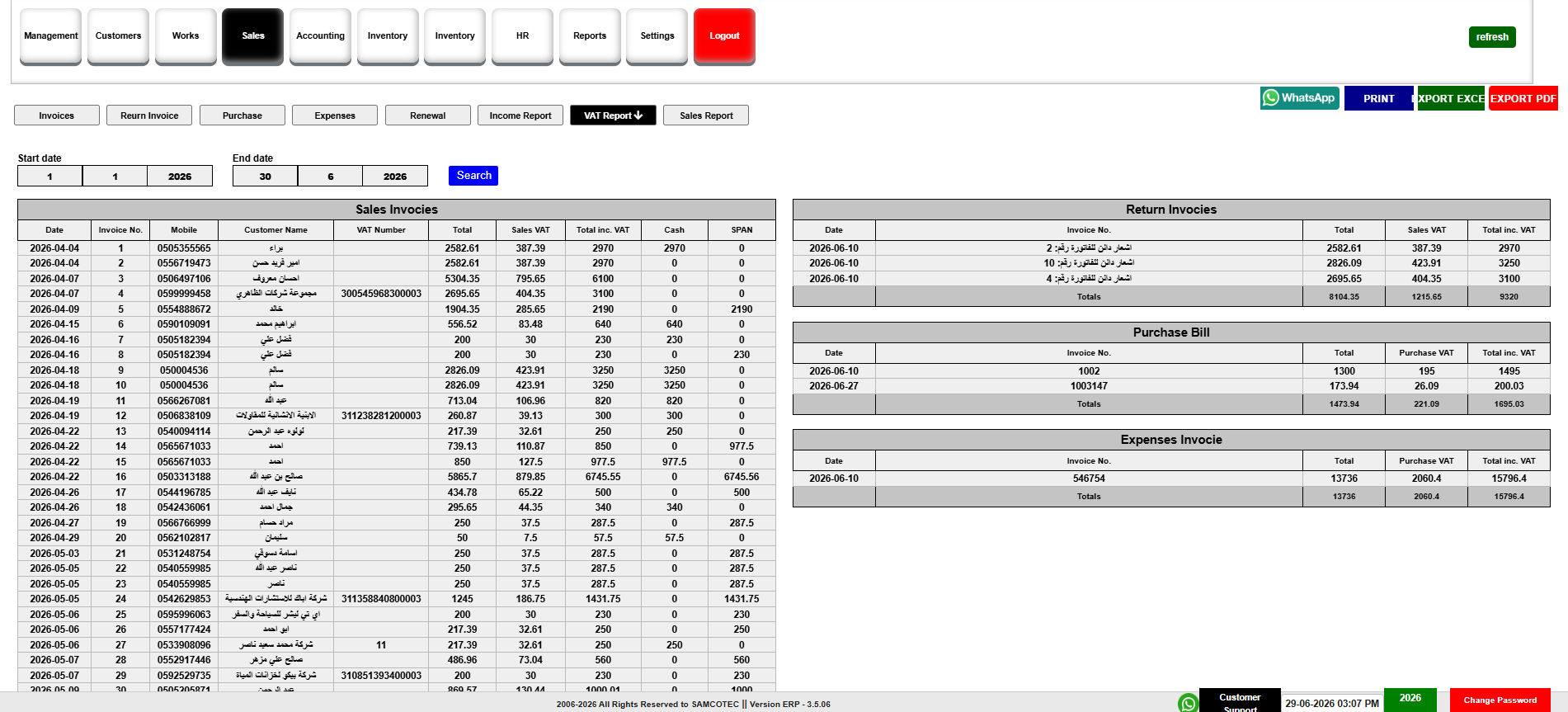
Task: Click mobile number 0503313188
Action: click(x=184, y=477)
